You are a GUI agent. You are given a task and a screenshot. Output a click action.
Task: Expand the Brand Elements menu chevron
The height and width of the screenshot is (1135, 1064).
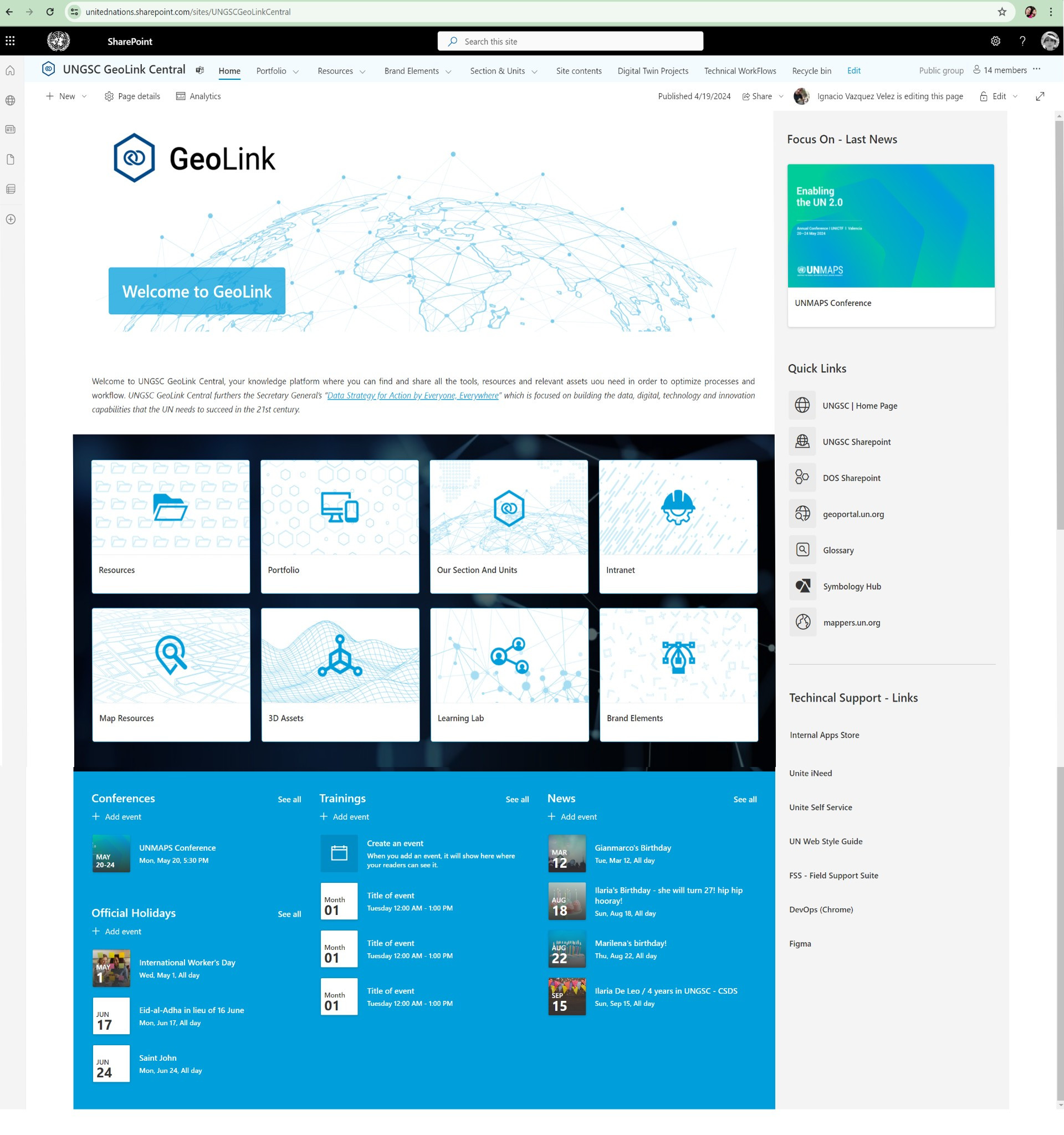click(448, 72)
